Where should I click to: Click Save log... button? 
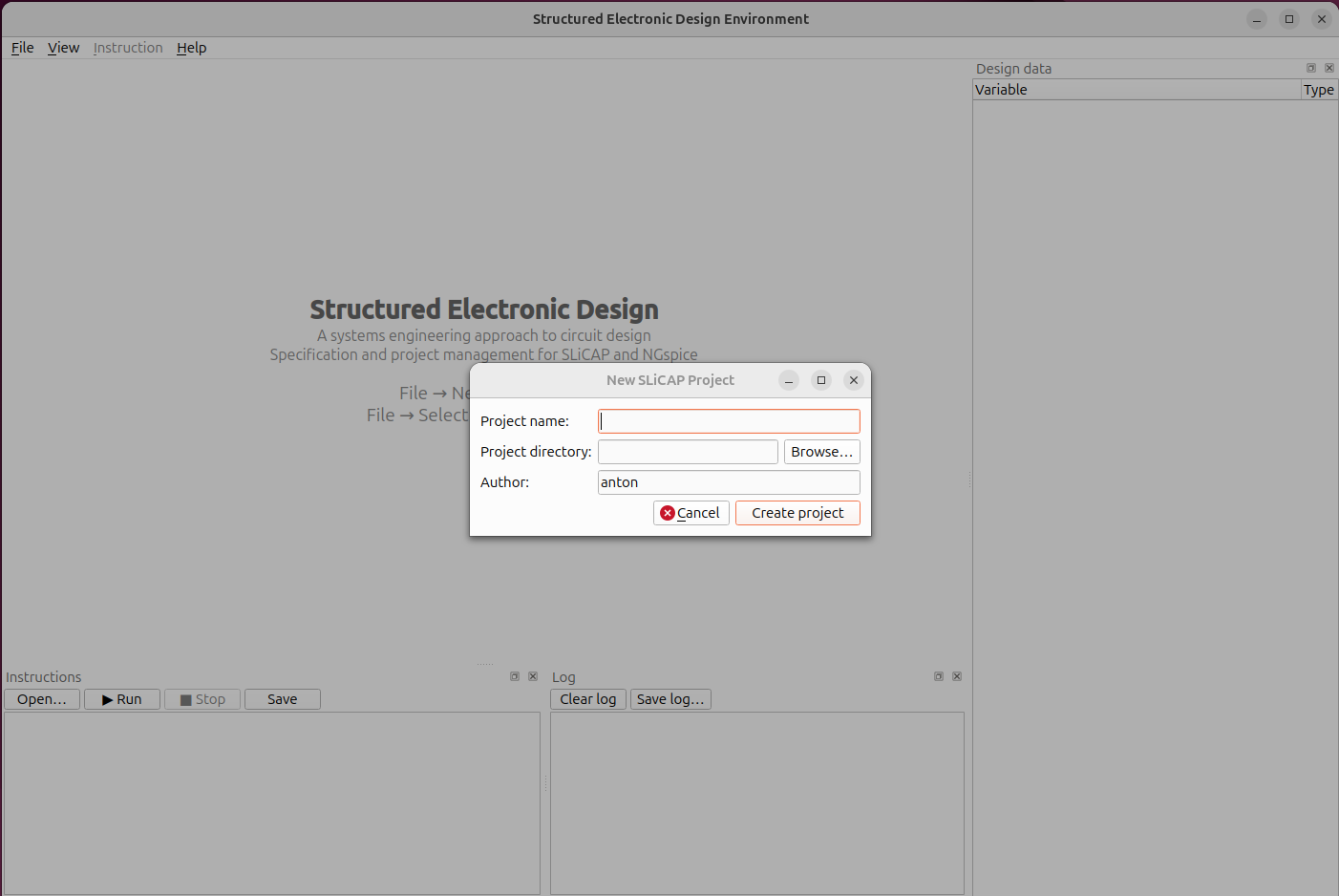click(670, 699)
